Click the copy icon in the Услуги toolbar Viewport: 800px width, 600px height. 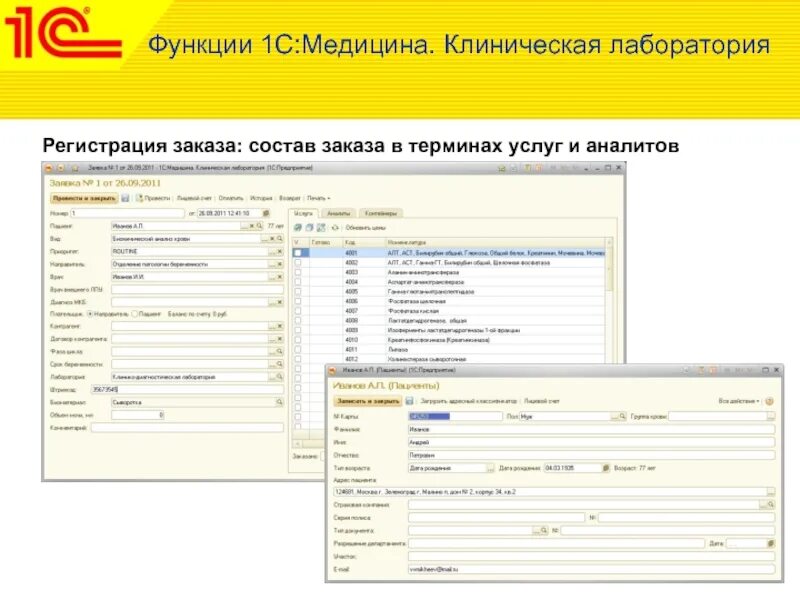pyautogui.click(x=309, y=228)
